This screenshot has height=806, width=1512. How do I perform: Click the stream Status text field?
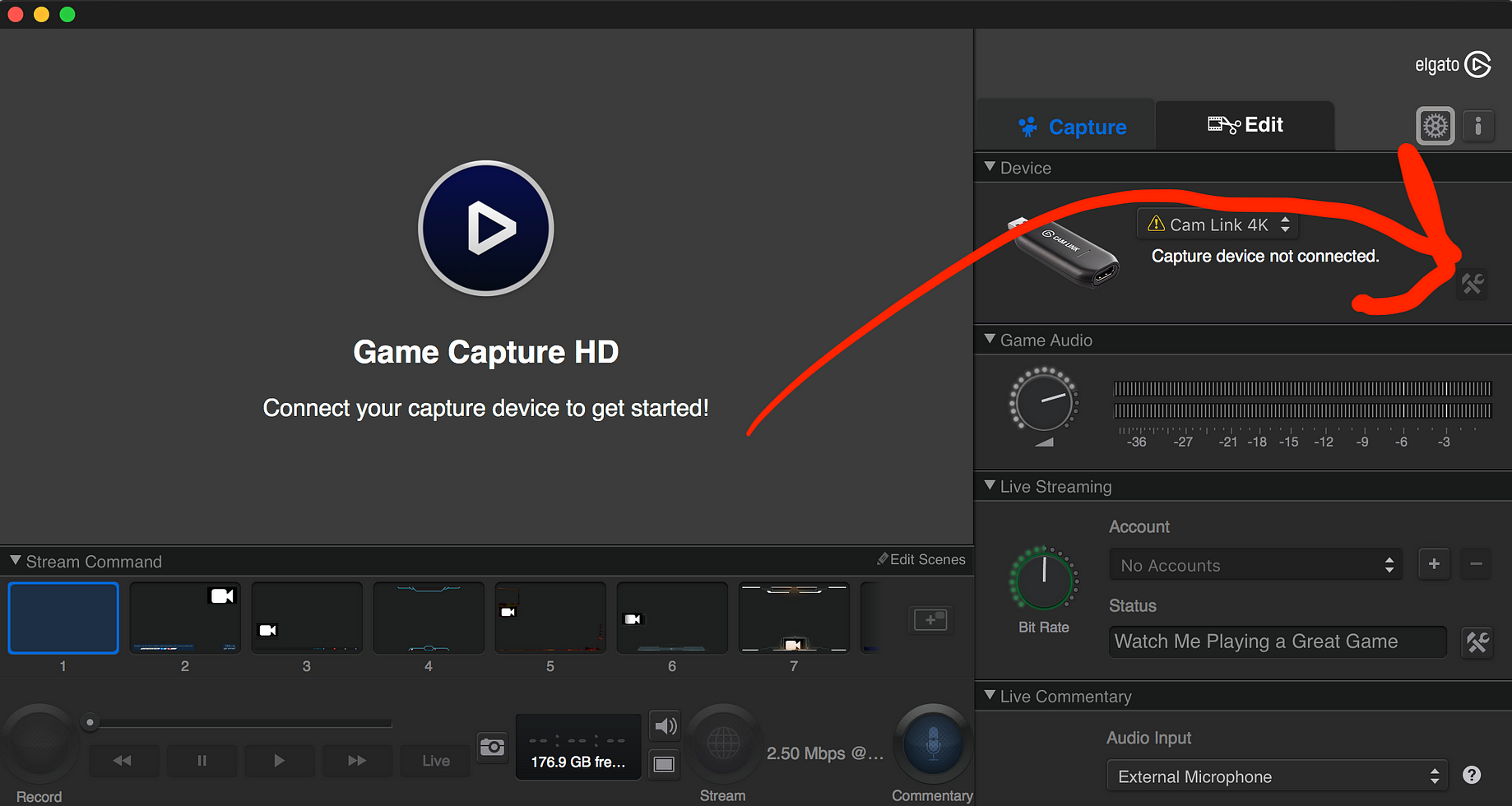(x=1278, y=642)
